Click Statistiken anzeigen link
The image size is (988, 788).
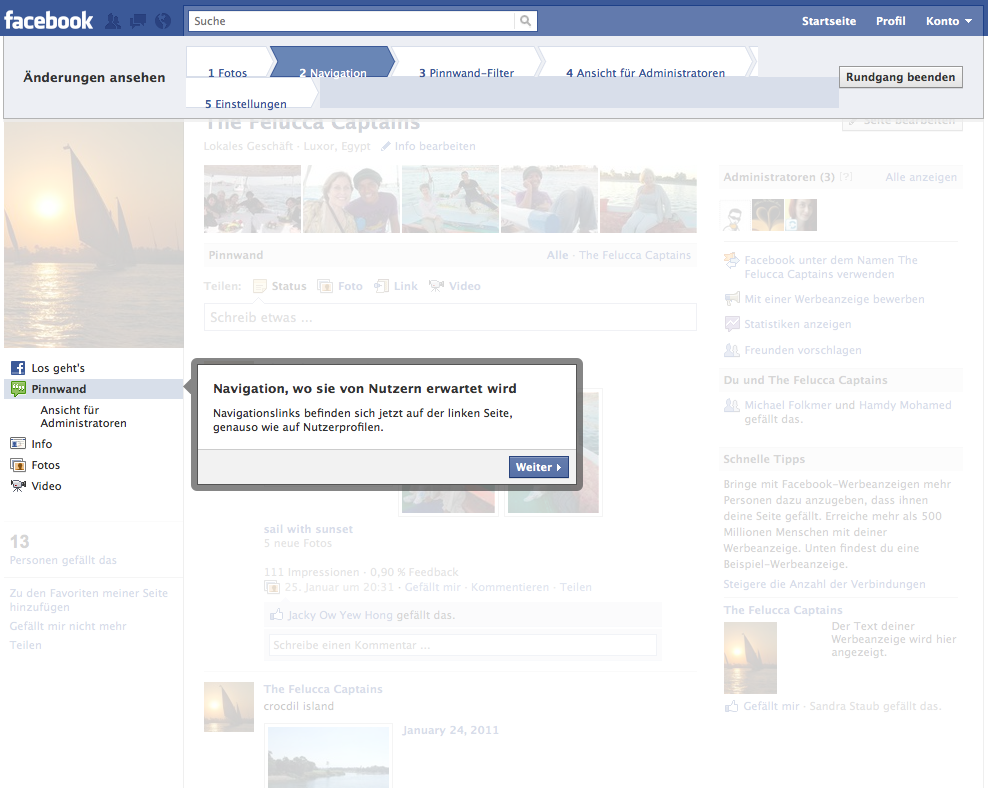coord(798,324)
